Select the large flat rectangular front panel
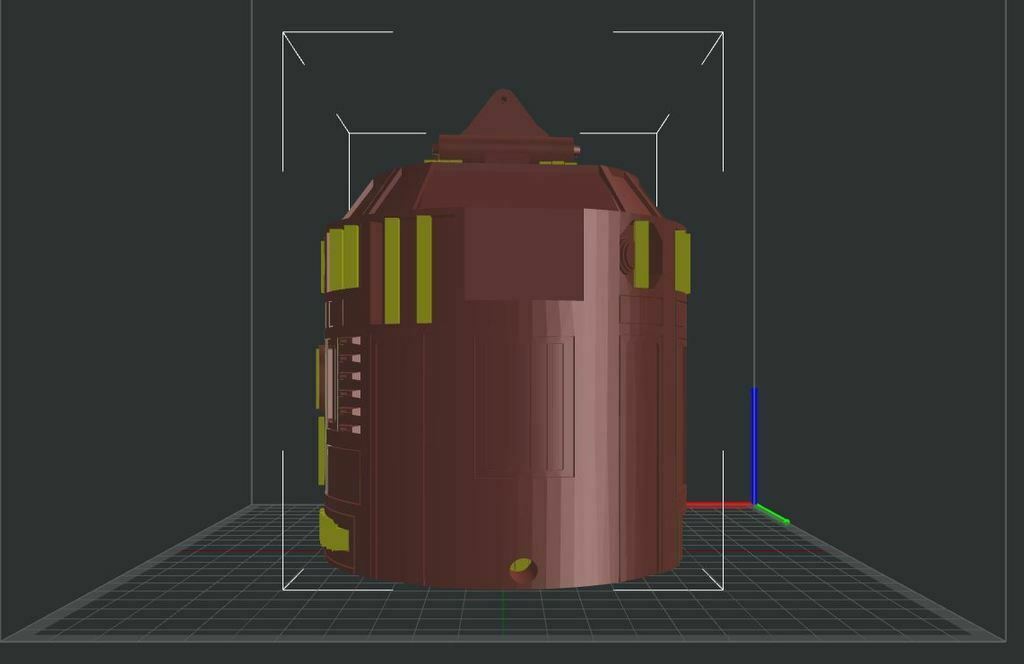The width and height of the screenshot is (1024, 664). point(524,254)
